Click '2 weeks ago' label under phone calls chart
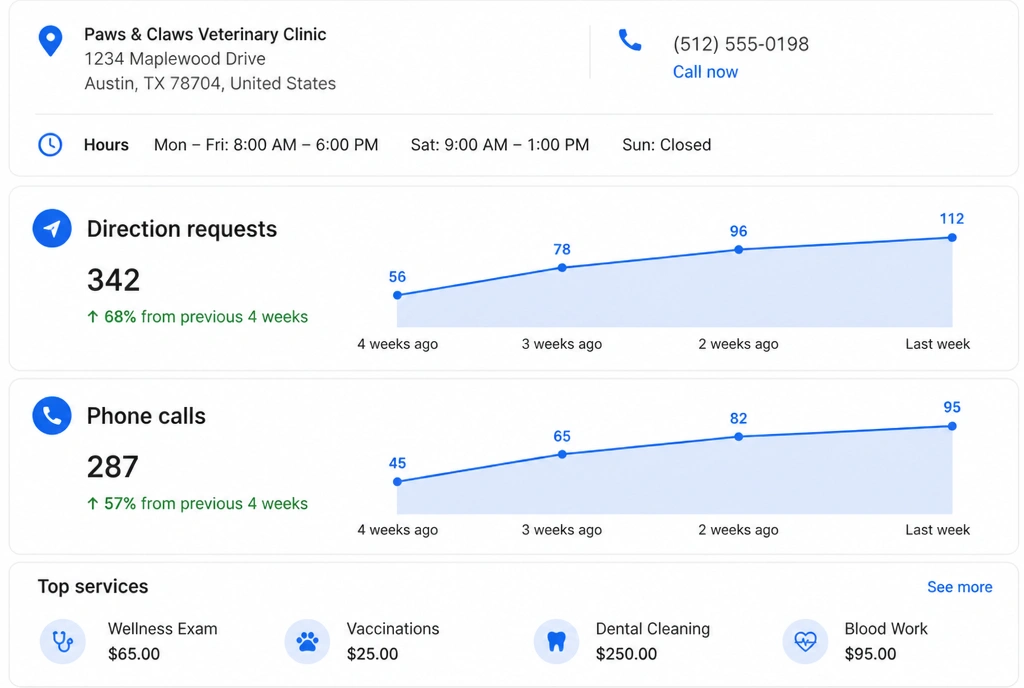 (x=738, y=530)
